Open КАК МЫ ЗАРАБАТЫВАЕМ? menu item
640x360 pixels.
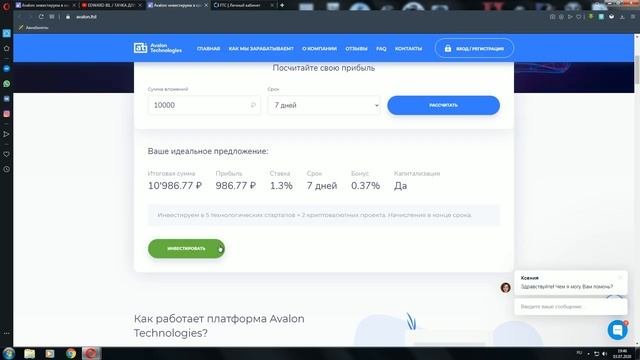point(261,49)
